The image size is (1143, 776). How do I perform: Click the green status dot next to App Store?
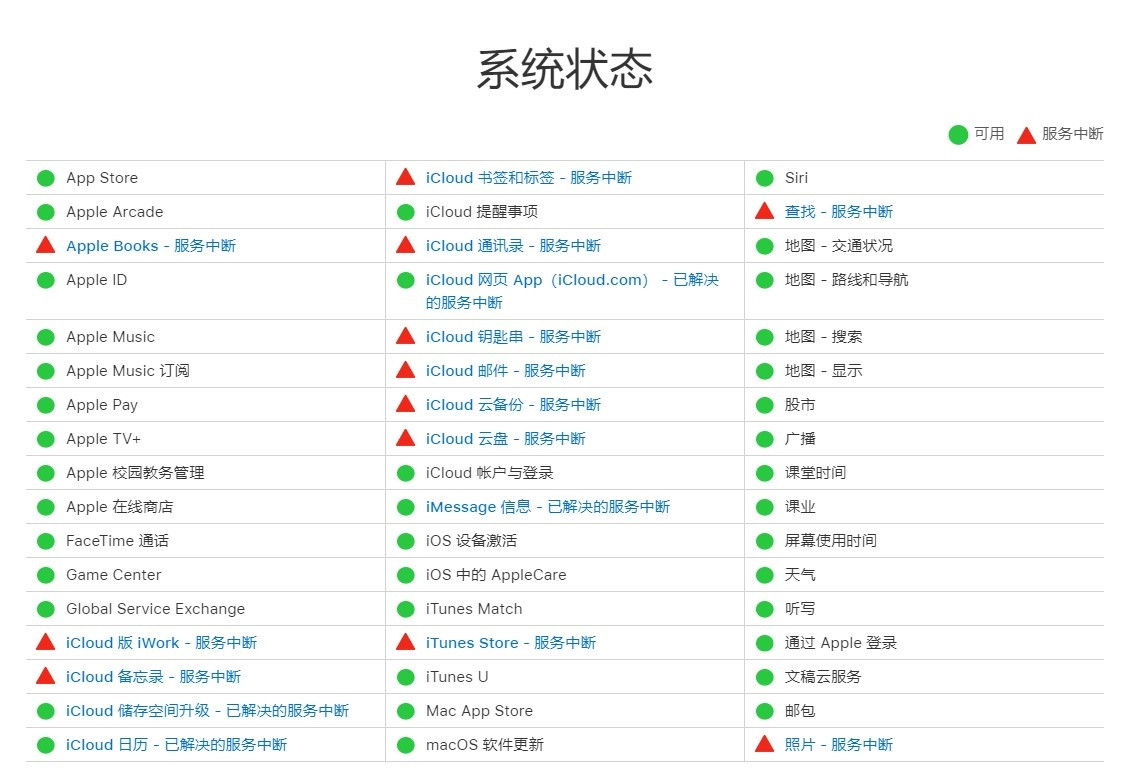(x=44, y=177)
